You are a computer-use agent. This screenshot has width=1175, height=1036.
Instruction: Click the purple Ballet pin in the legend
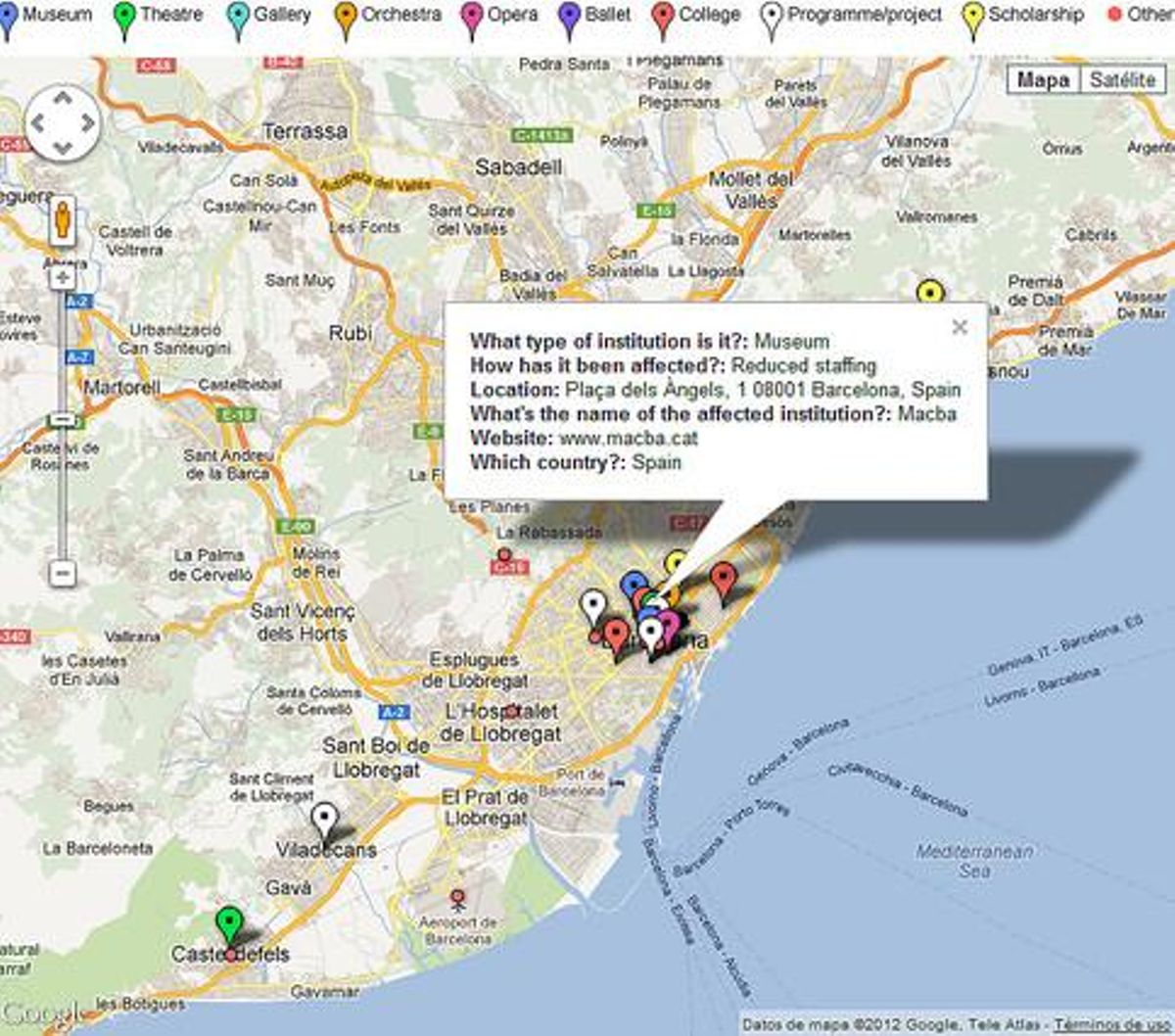[569, 20]
